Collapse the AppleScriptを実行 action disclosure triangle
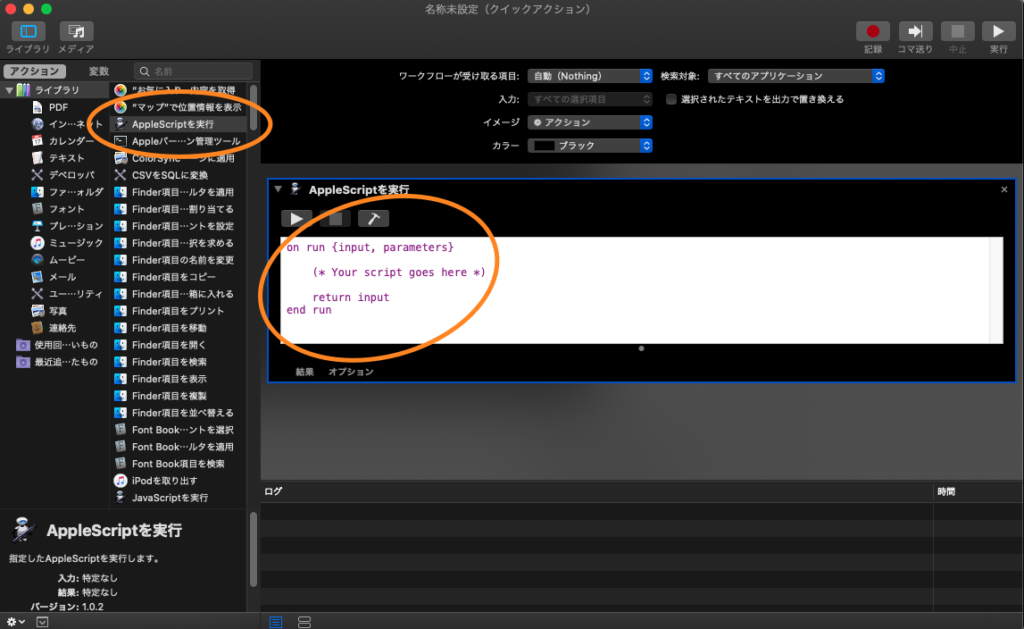 (278, 189)
